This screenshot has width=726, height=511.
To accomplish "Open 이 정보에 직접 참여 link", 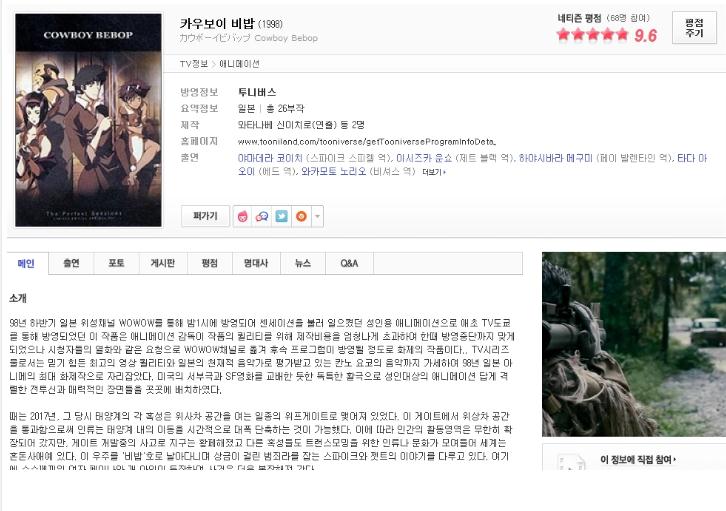I will 638,460.
